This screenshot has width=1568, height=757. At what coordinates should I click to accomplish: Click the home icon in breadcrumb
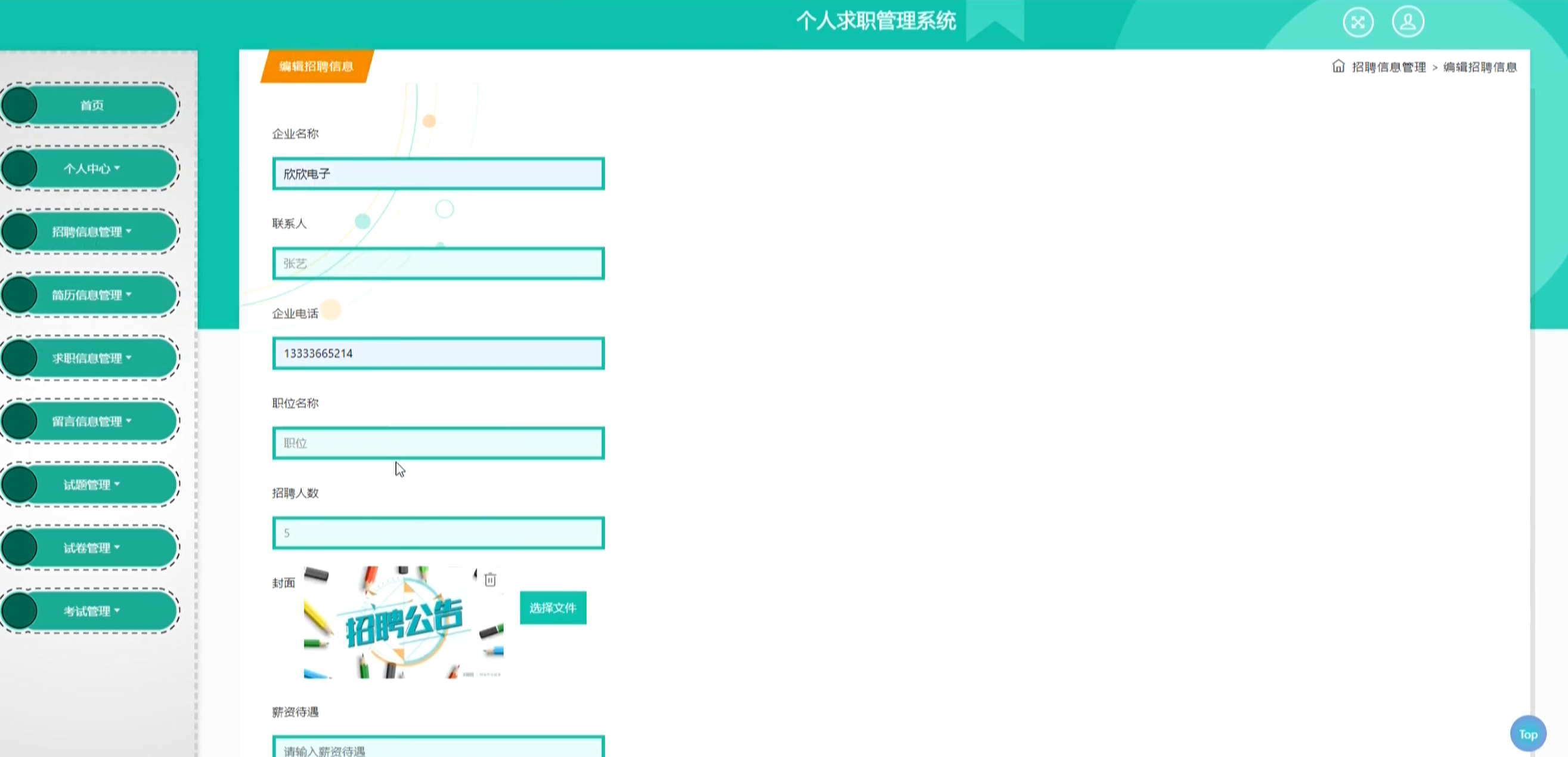[x=1338, y=66]
